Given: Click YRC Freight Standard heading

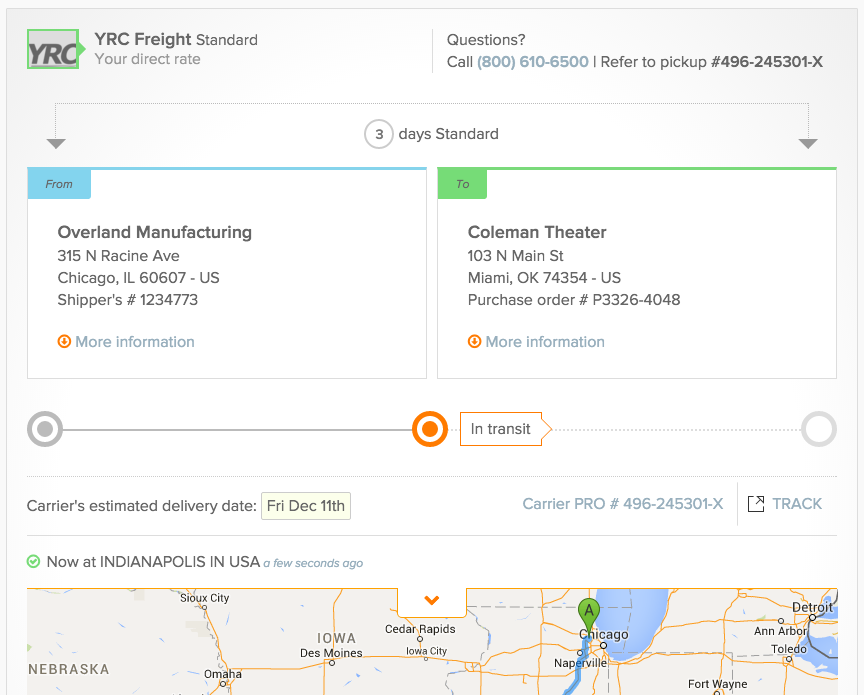Looking at the screenshot, I should (176, 40).
